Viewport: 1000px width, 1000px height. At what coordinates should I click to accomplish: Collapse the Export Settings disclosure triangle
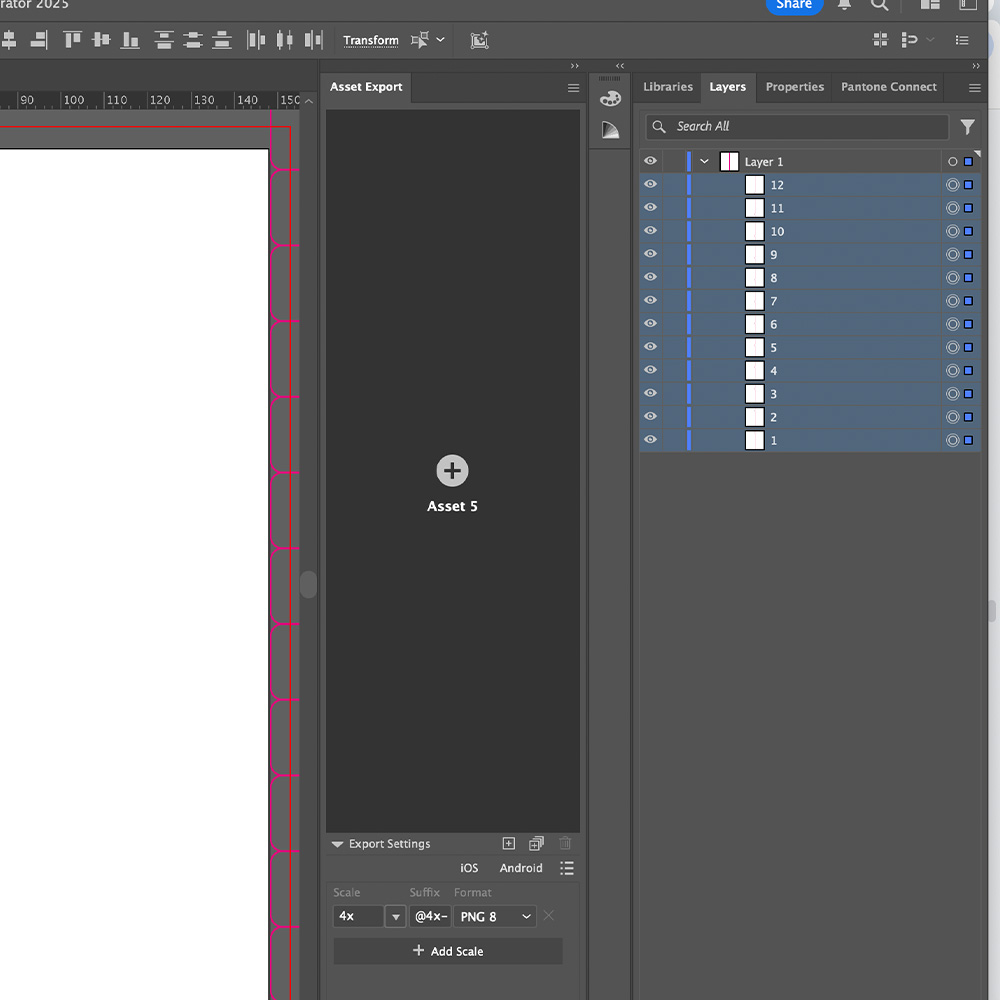click(x=337, y=844)
